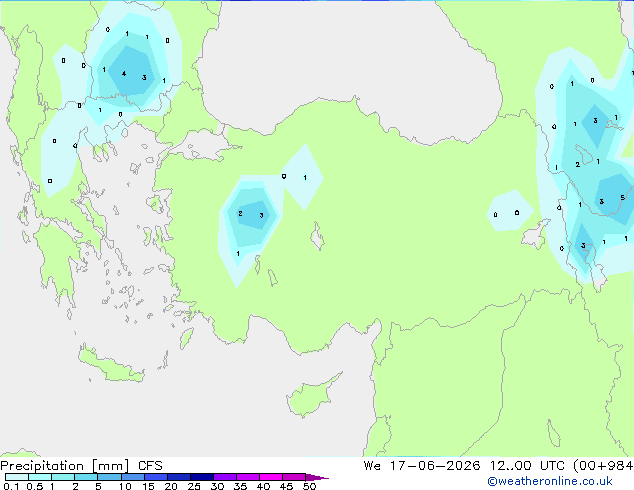This screenshot has height=490, width=634.
Task: Click the '20' legend scale label
Action: point(171,486)
